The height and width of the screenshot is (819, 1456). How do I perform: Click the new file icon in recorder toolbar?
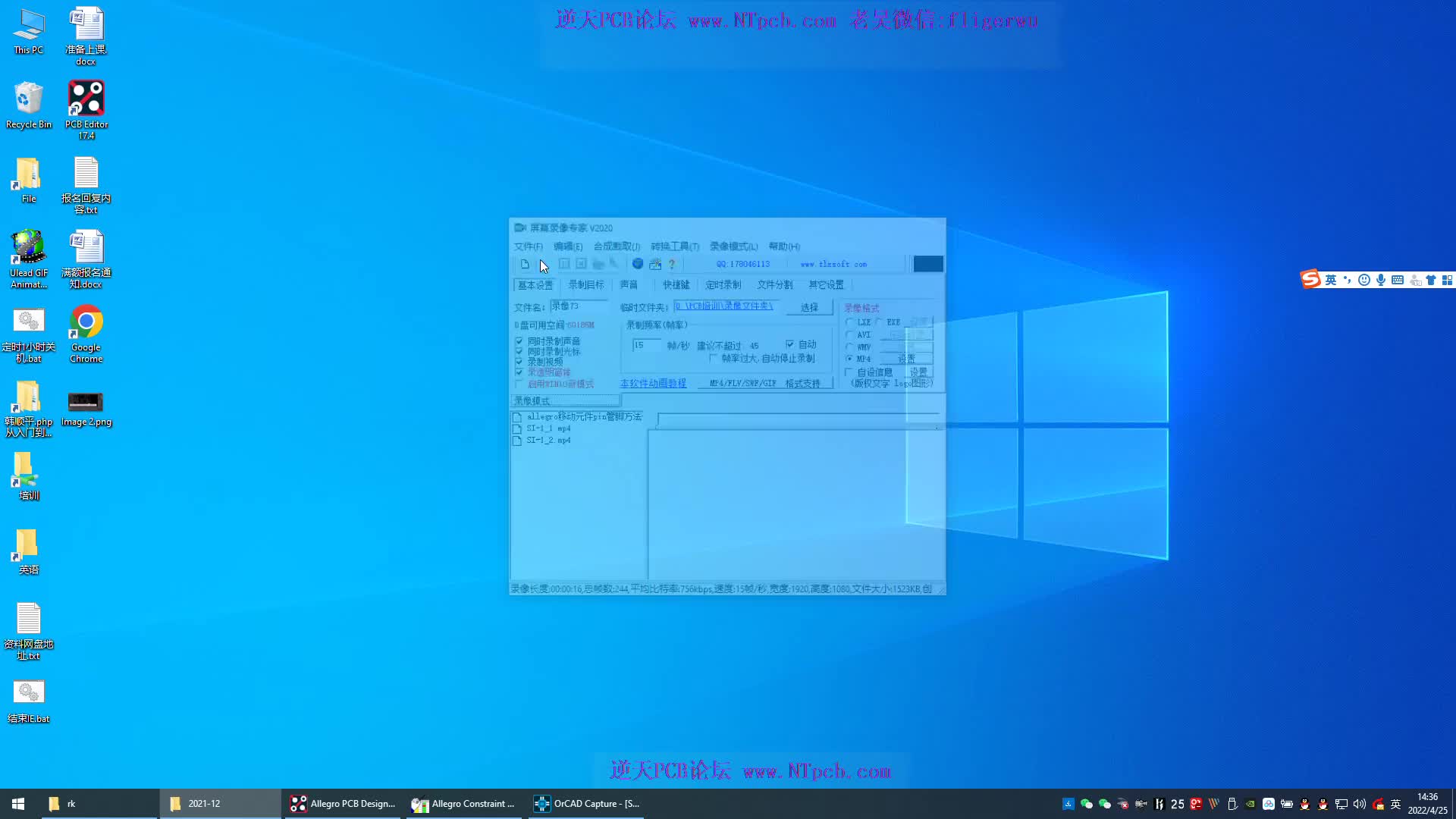pos(525,264)
